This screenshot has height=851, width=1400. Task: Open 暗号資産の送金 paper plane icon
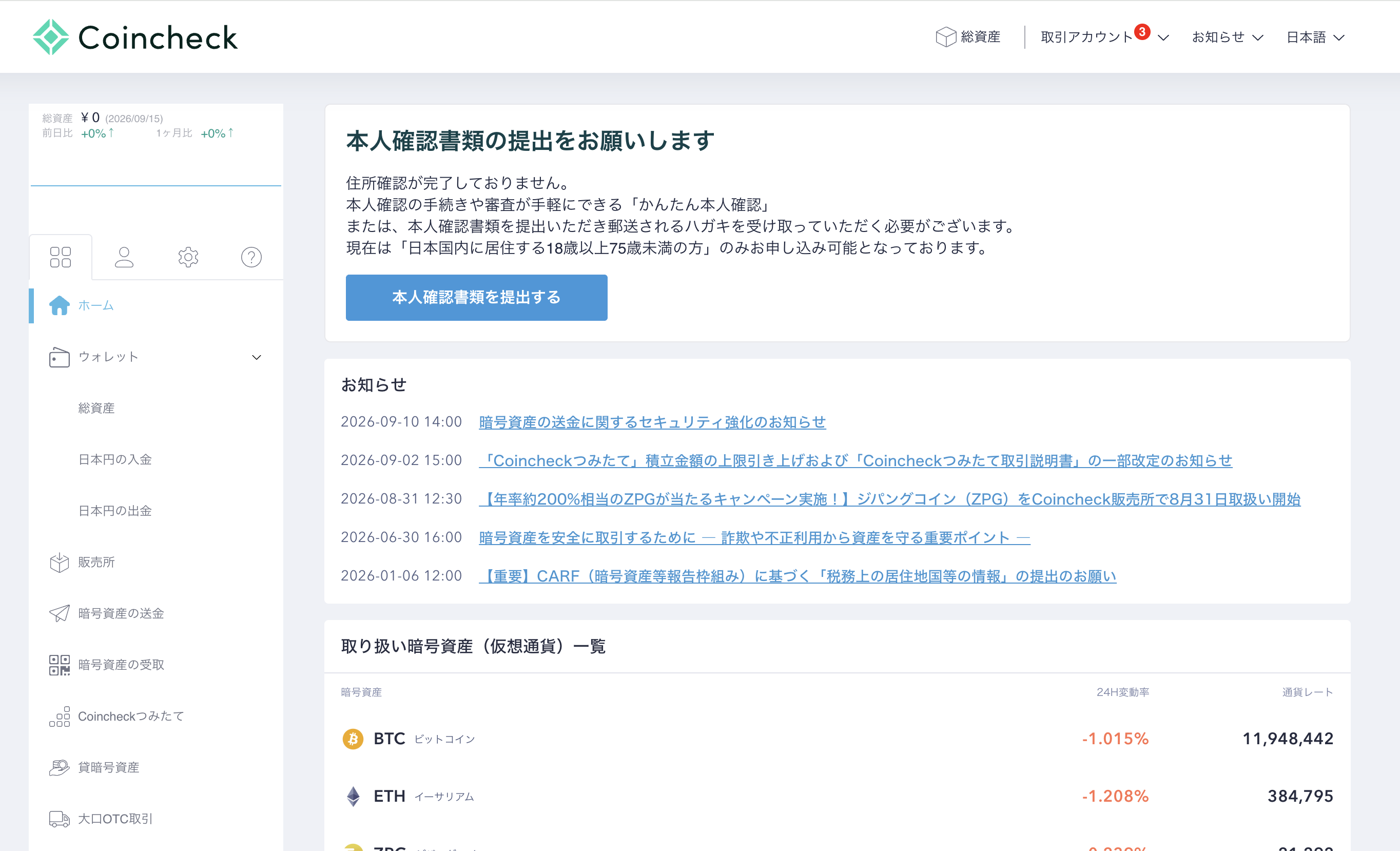59,613
